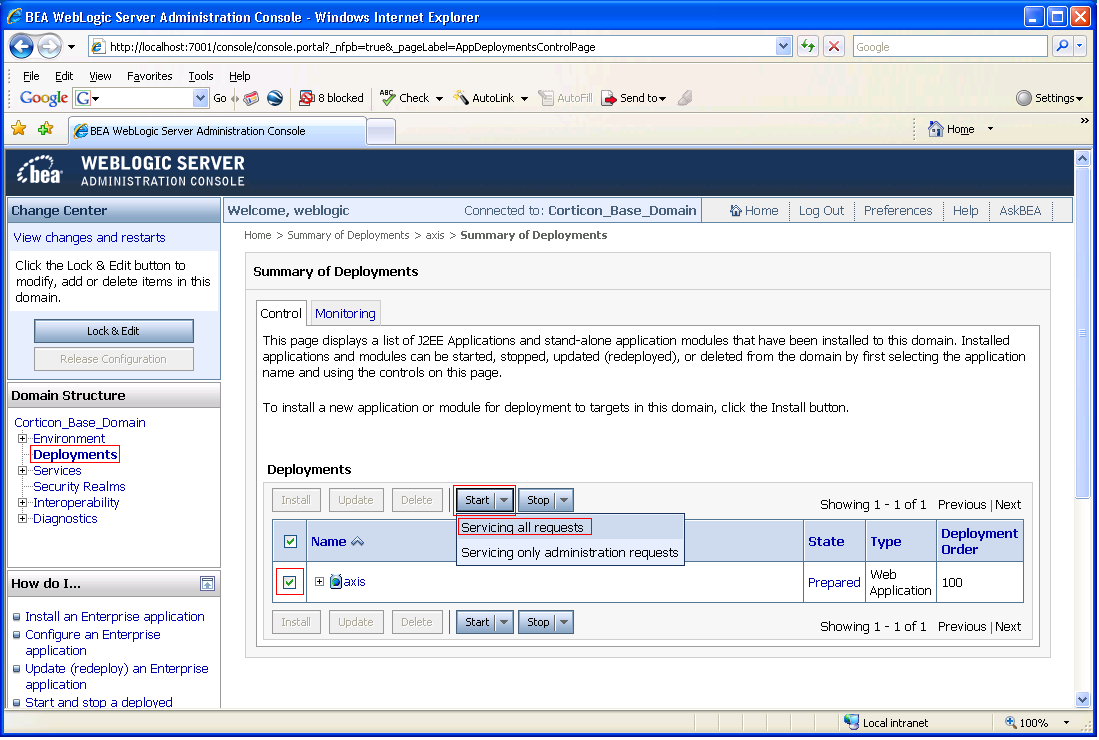Image resolution: width=1099 pixels, height=740 pixels.
Task: Click the Refresh page icon
Action: click(x=808, y=46)
